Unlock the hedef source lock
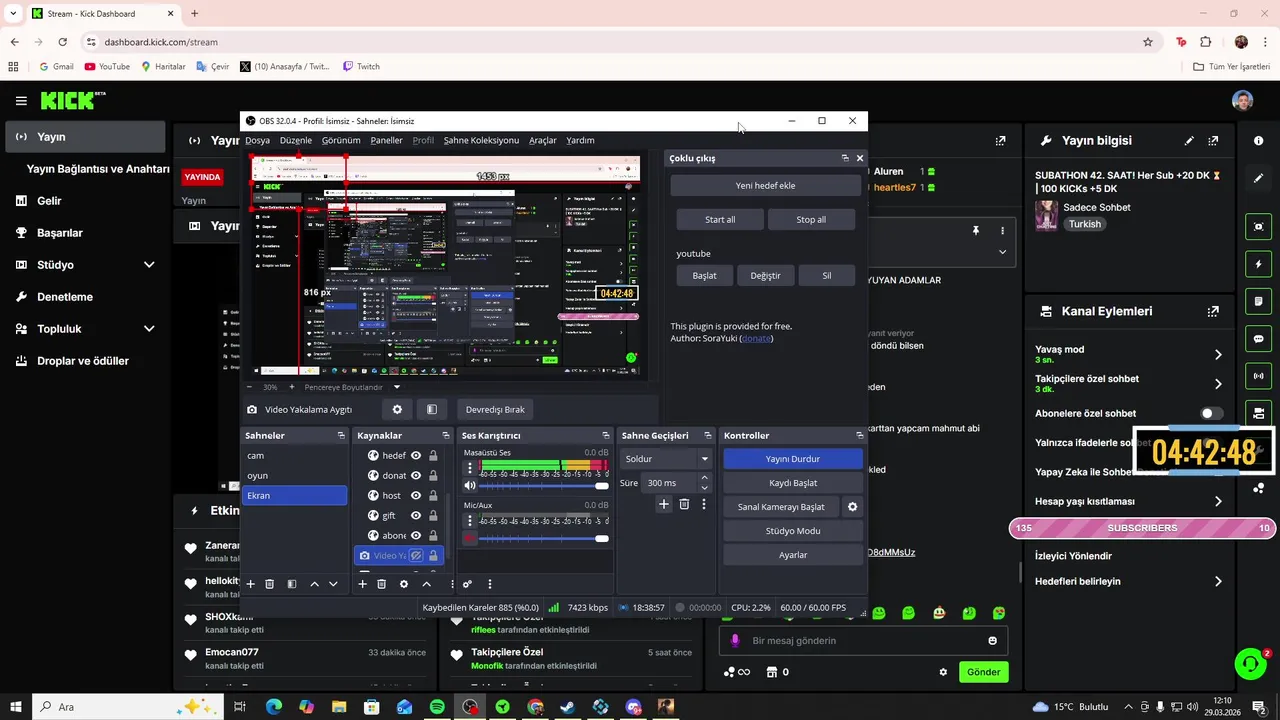 pyautogui.click(x=433, y=456)
